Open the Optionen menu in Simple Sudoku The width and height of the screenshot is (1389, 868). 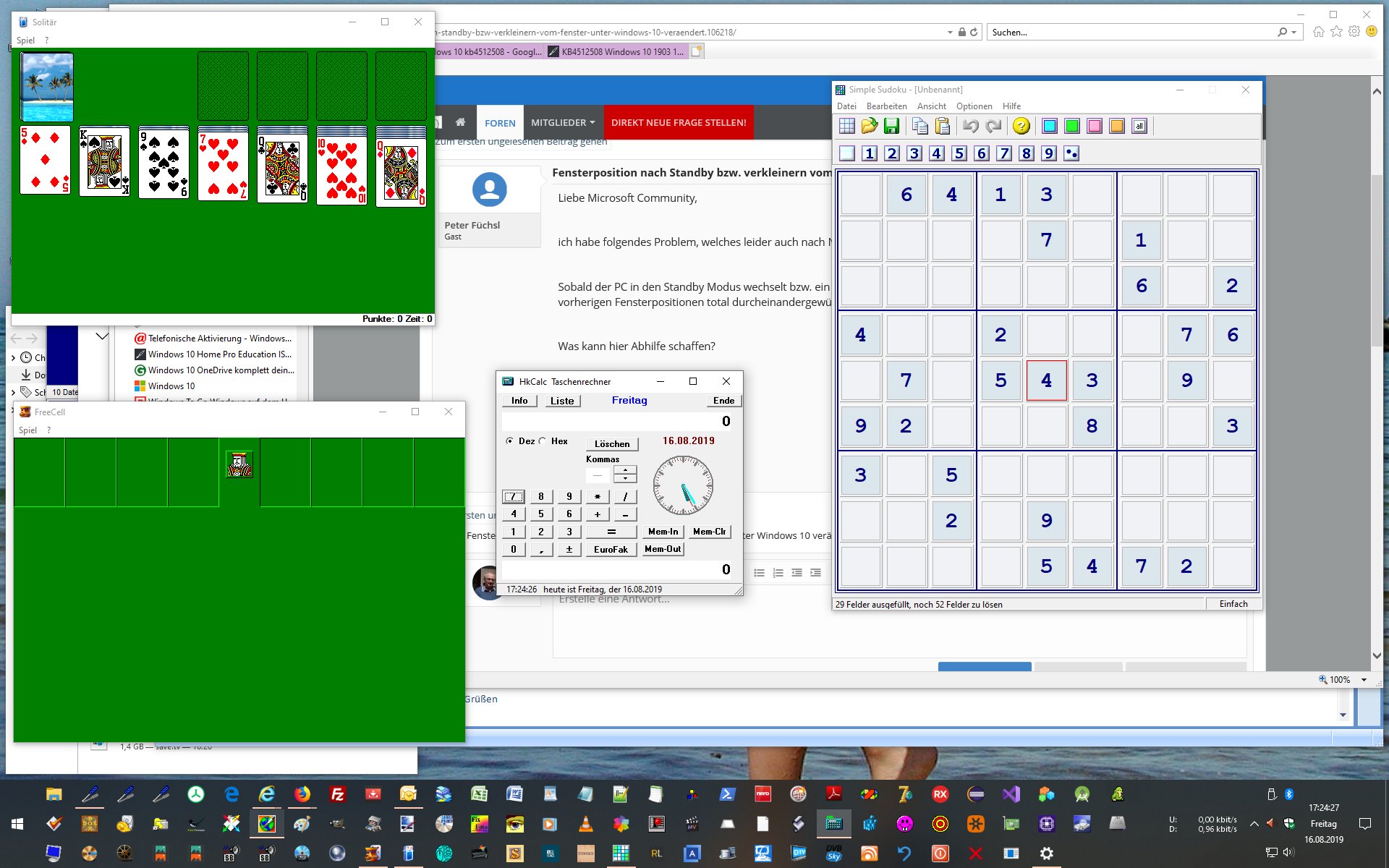[974, 106]
